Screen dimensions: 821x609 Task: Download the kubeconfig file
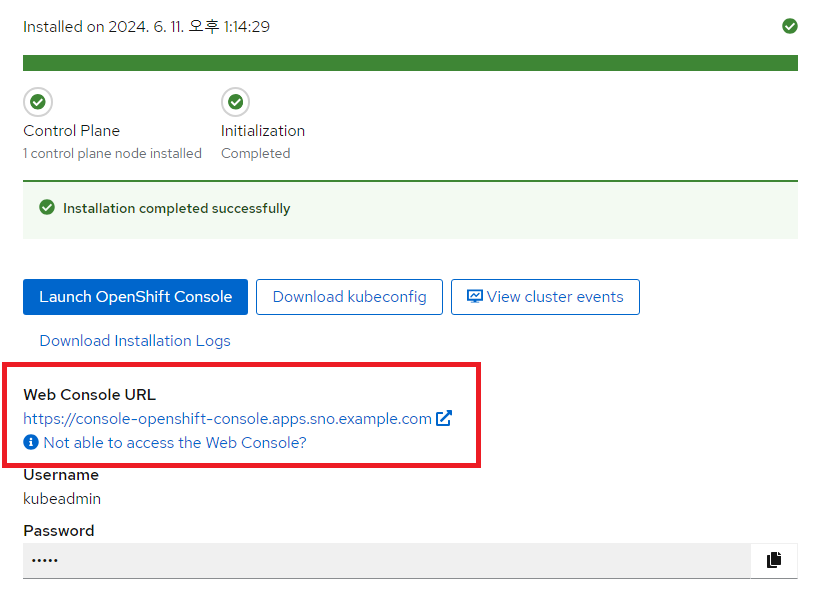349,297
